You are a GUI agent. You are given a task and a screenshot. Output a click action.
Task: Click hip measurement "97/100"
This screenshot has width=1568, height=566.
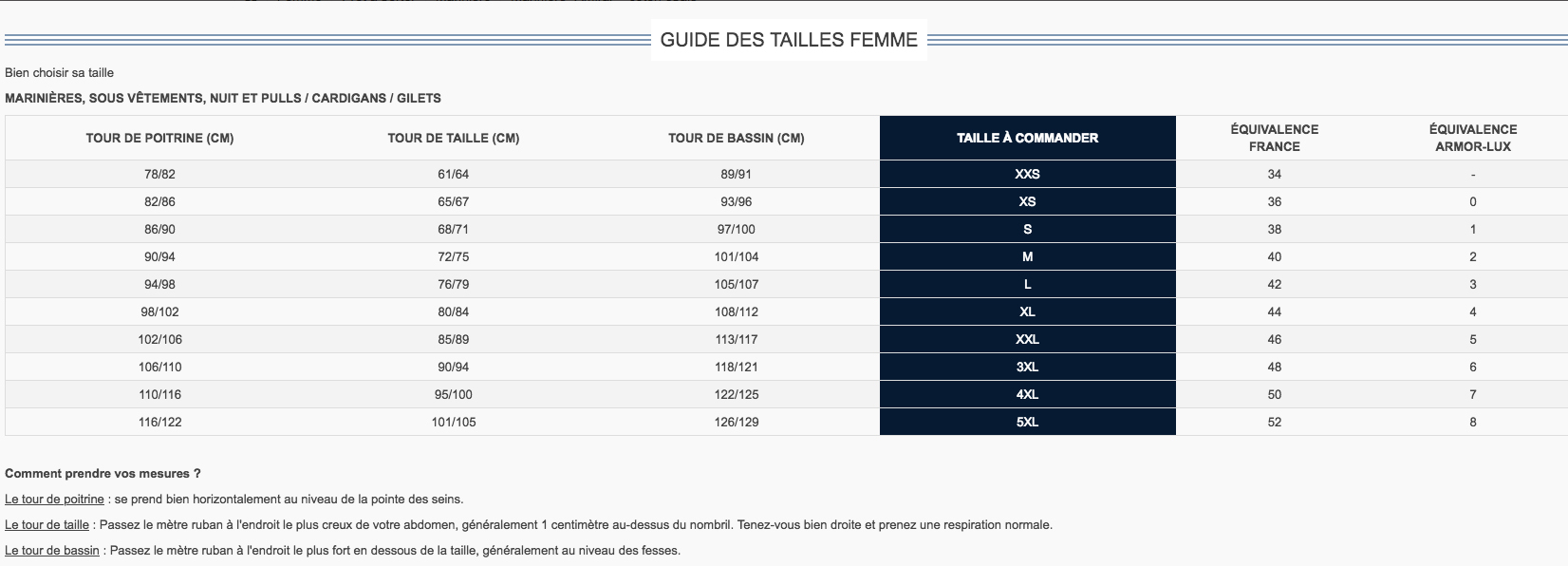[737, 229]
